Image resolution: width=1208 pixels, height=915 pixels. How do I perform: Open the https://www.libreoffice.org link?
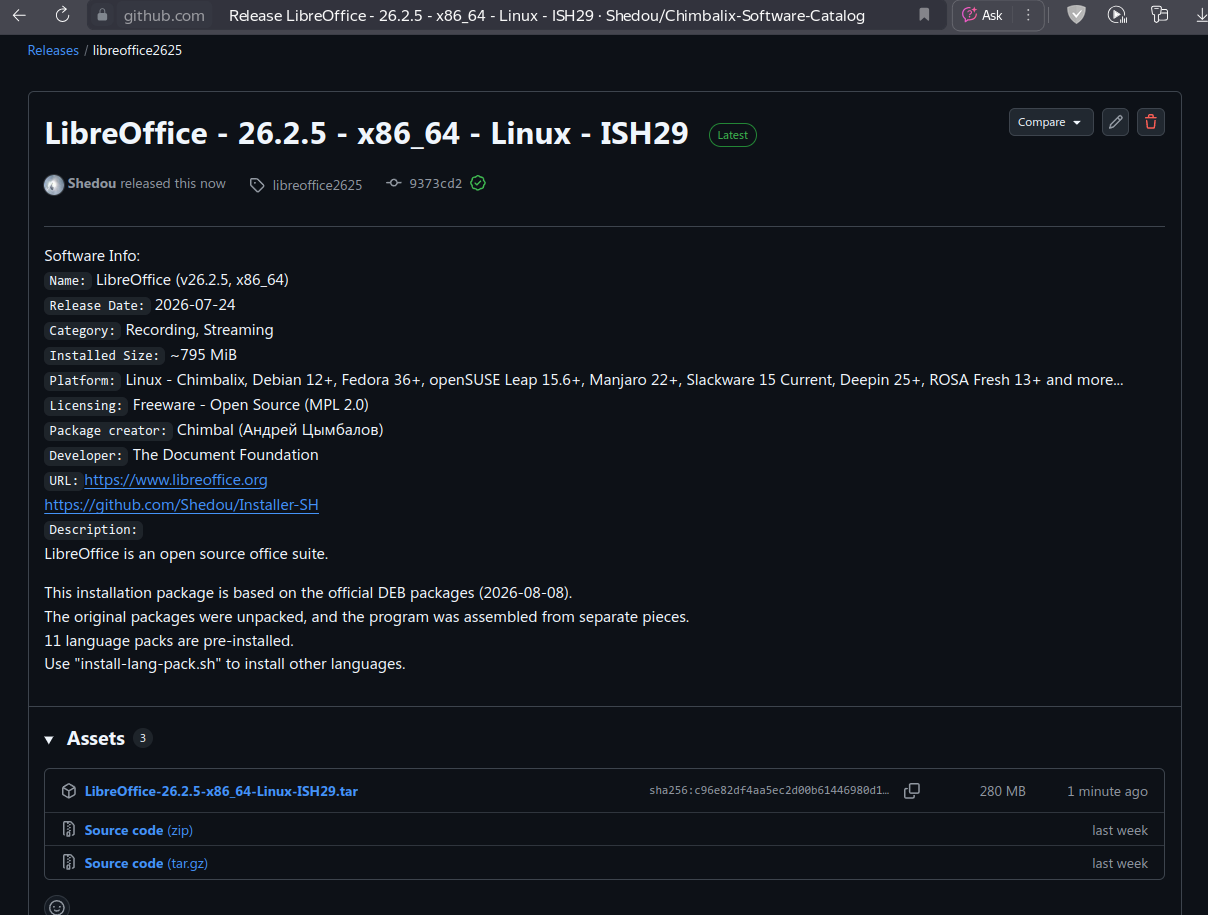pos(176,480)
